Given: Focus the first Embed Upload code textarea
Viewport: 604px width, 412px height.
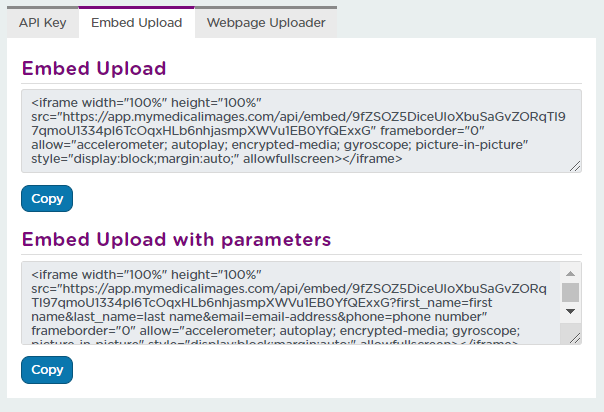Looking at the screenshot, I should coord(301,131).
